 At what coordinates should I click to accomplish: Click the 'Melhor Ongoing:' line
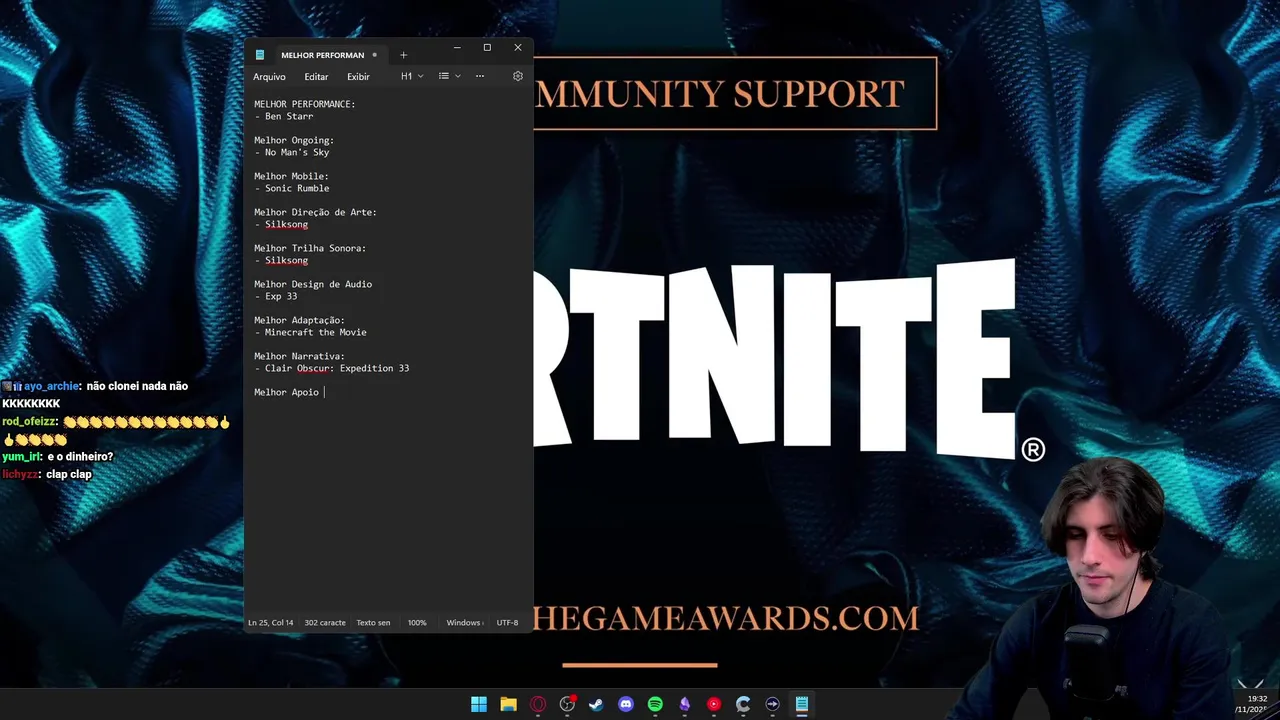point(294,140)
